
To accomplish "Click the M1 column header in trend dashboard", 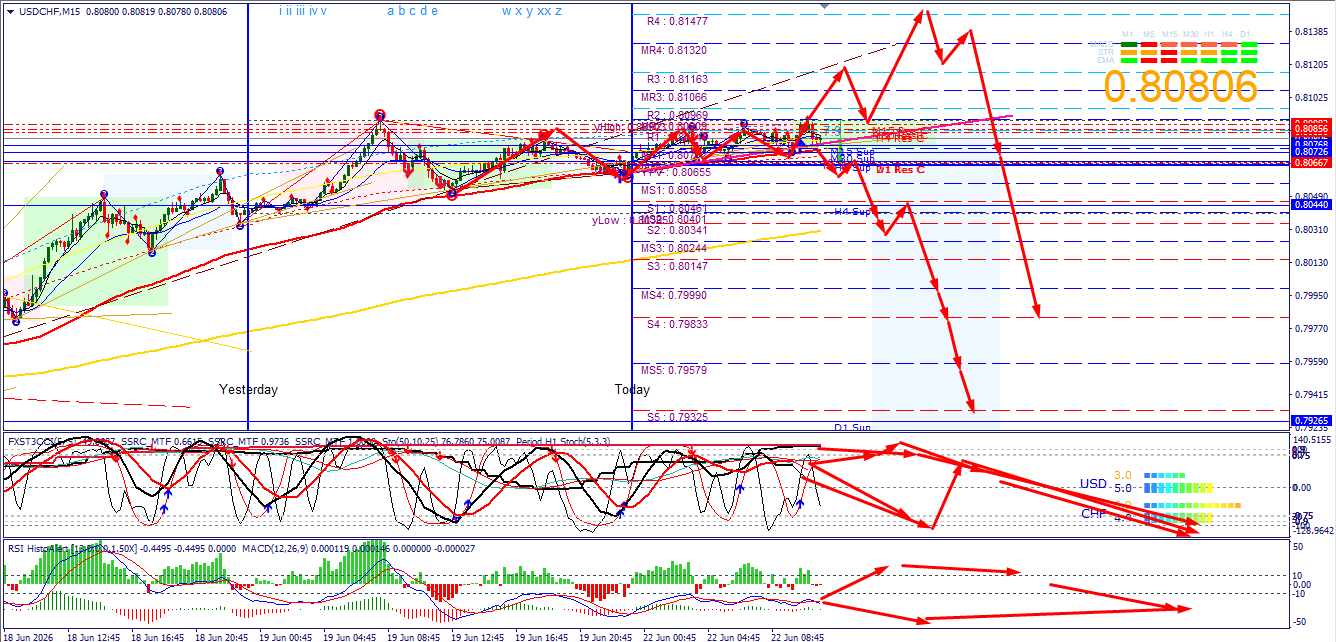I will 1128,34.
